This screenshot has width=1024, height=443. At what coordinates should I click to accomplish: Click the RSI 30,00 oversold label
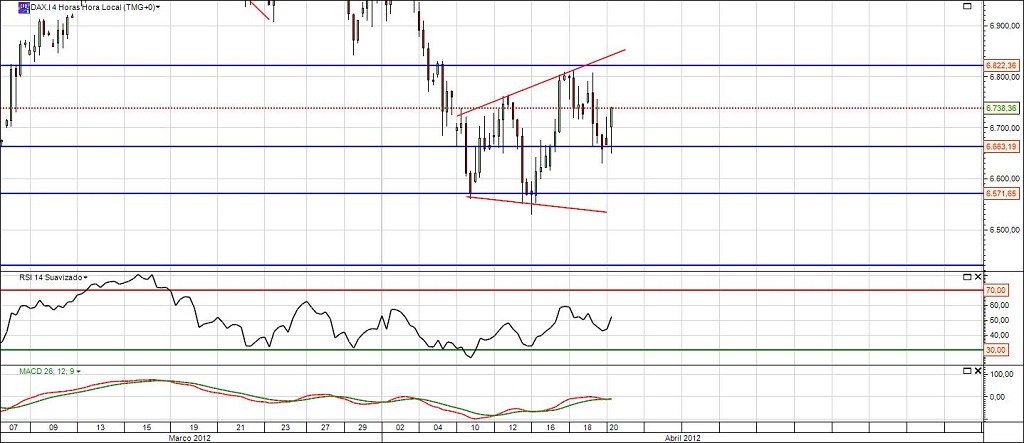(x=996, y=350)
